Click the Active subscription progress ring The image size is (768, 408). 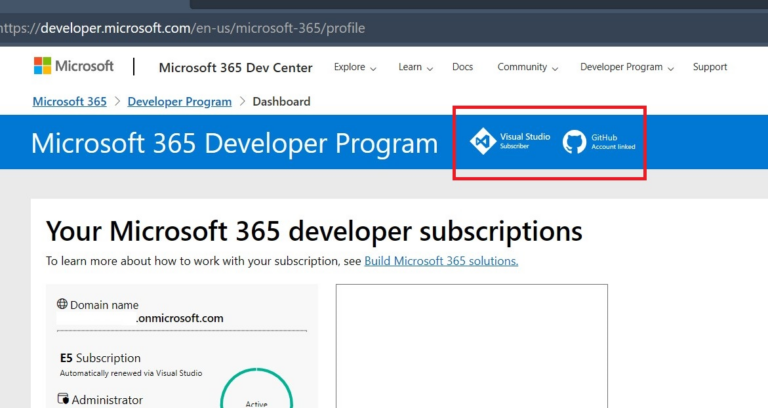(257, 388)
